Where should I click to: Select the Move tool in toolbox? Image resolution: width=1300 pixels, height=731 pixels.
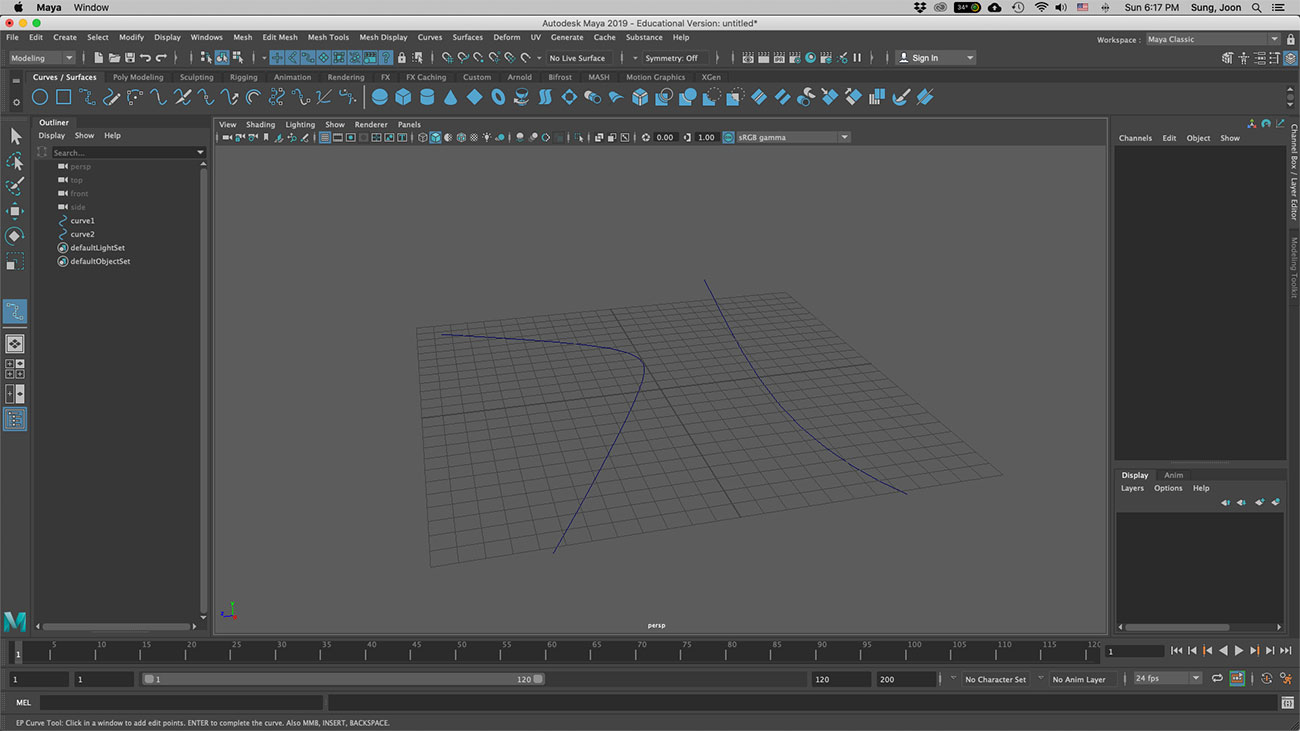(x=15, y=211)
